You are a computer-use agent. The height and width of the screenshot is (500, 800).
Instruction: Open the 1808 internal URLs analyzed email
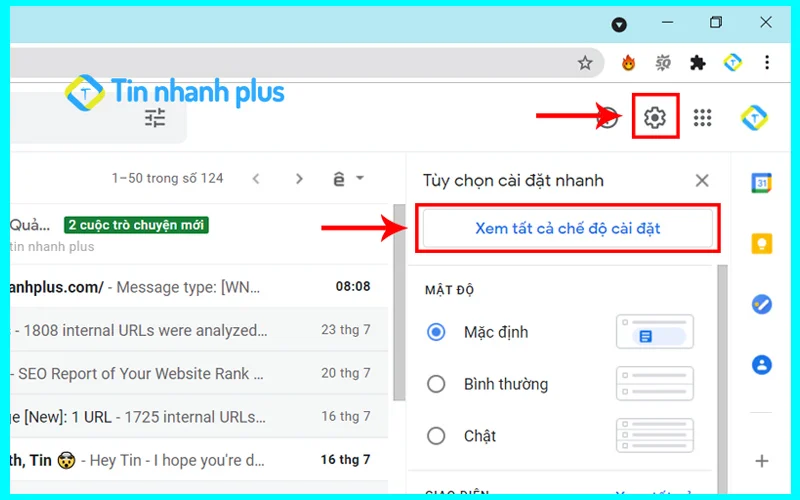(x=199, y=330)
